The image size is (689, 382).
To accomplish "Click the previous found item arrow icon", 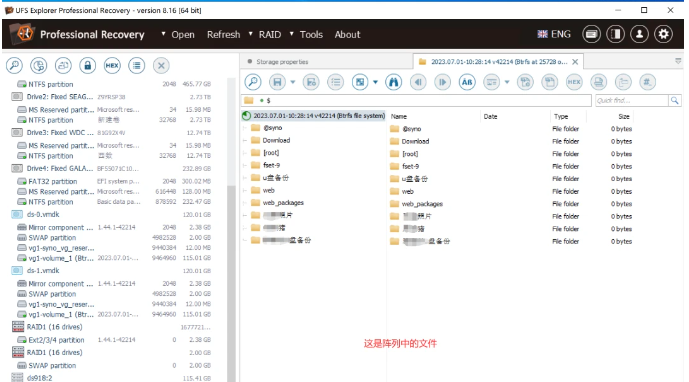I will pos(418,82).
